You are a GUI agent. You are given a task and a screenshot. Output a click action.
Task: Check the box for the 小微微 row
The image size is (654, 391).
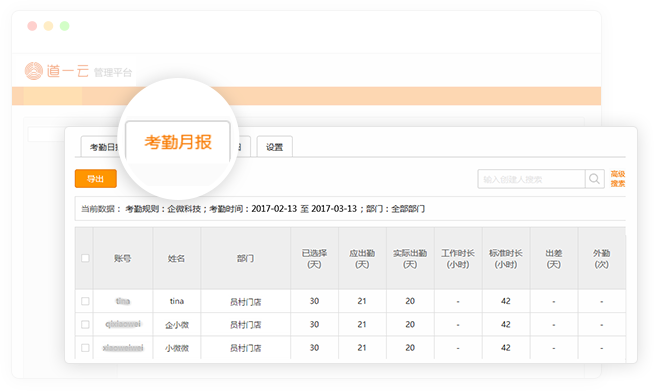pos(85,348)
